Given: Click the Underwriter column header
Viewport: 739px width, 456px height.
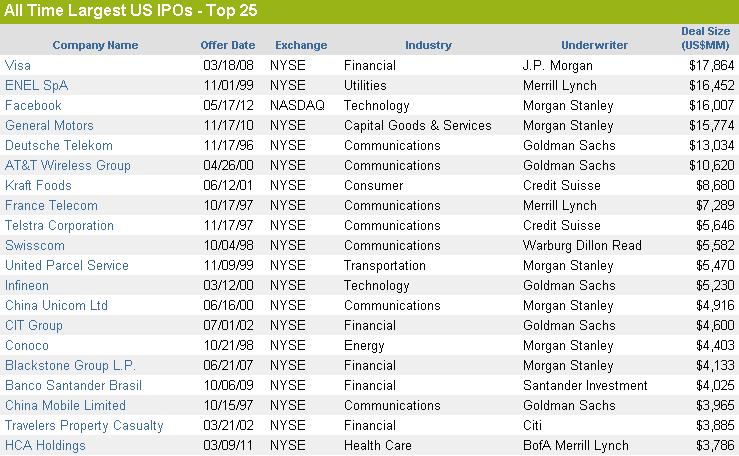Looking at the screenshot, I should (x=594, y=45).
